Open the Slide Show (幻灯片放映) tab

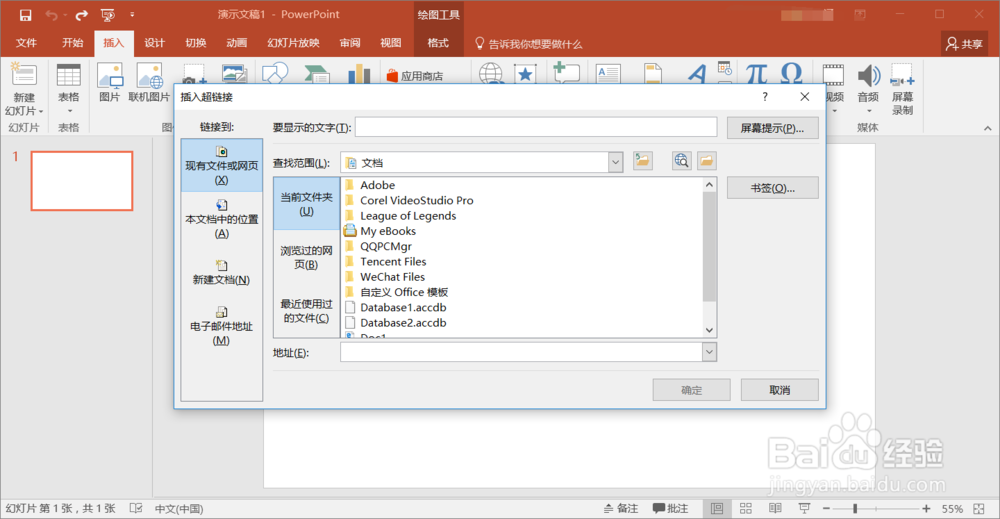(293, 43)
